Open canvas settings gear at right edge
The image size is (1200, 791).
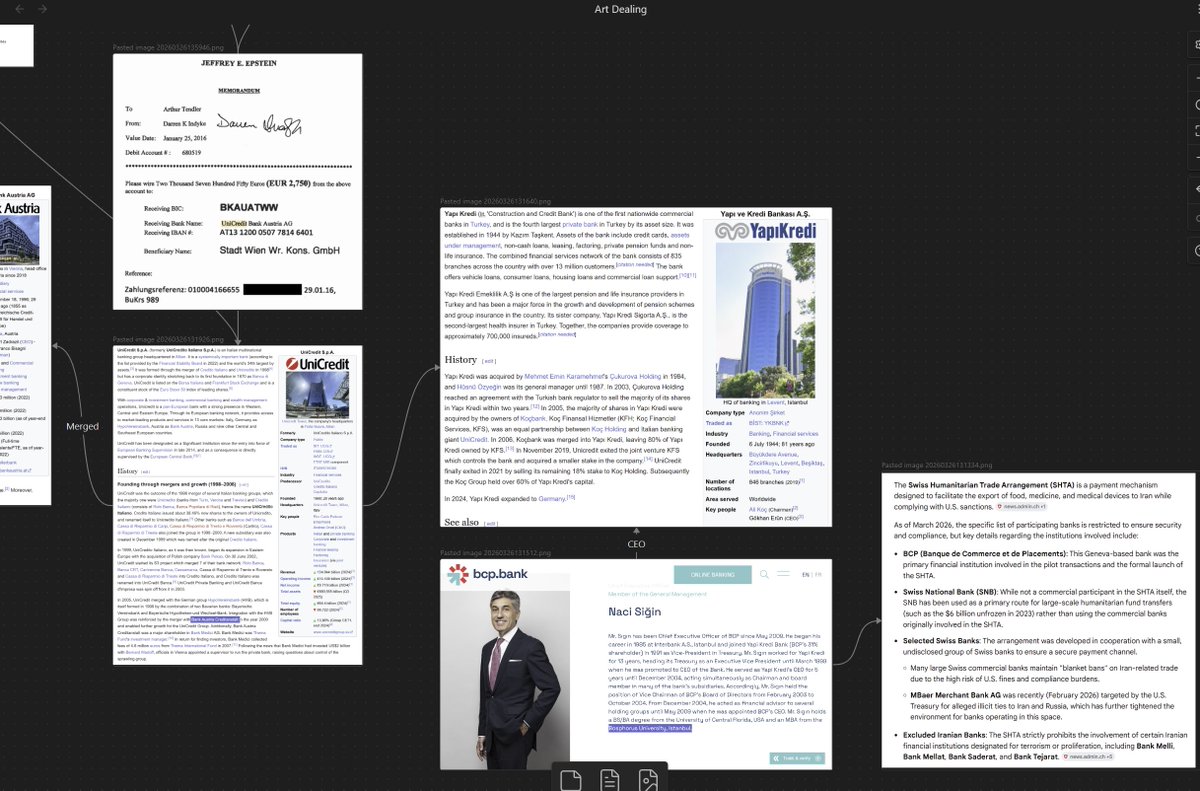click(1195, 44)
